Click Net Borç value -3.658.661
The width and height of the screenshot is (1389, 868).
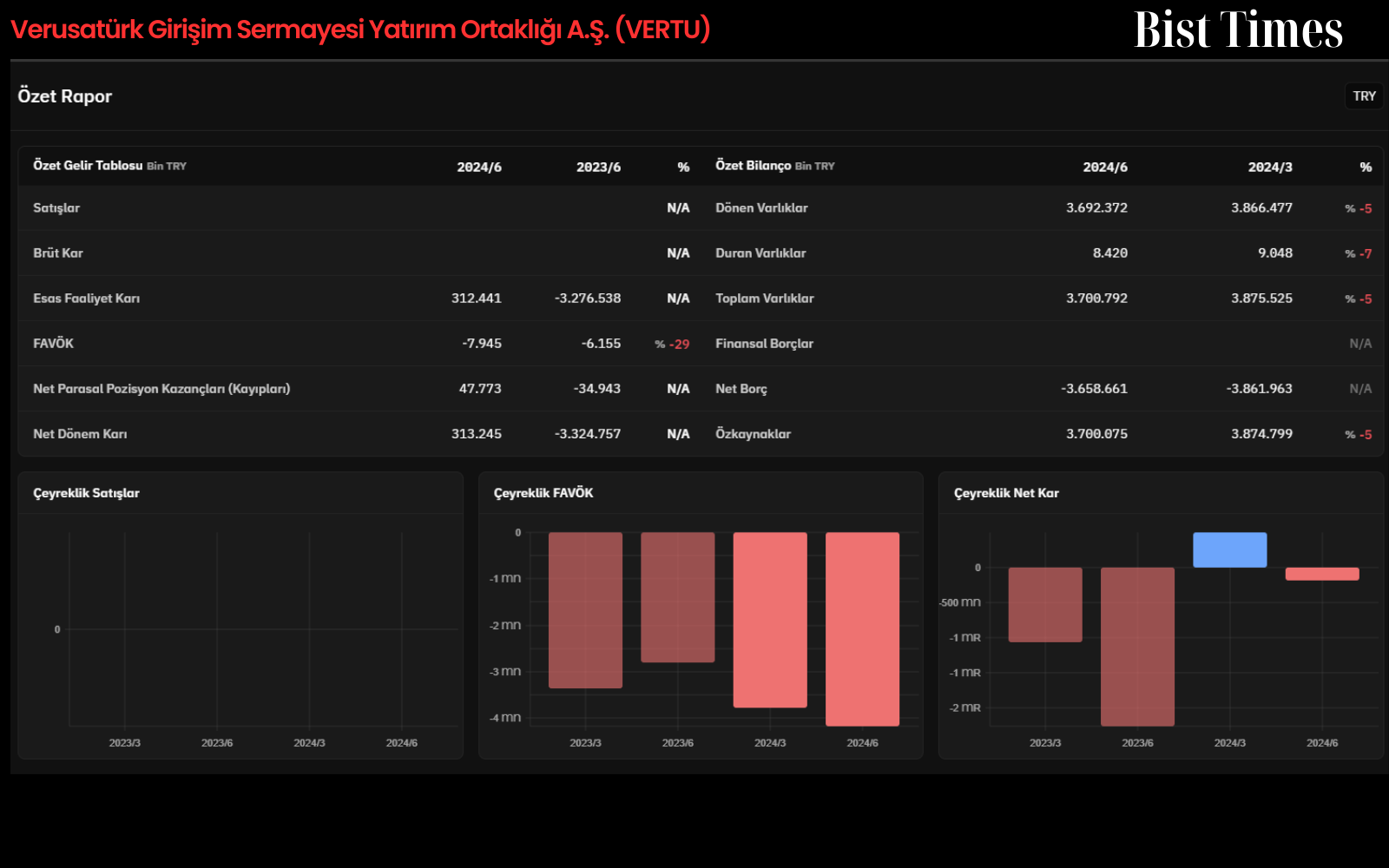[1094, 389]
